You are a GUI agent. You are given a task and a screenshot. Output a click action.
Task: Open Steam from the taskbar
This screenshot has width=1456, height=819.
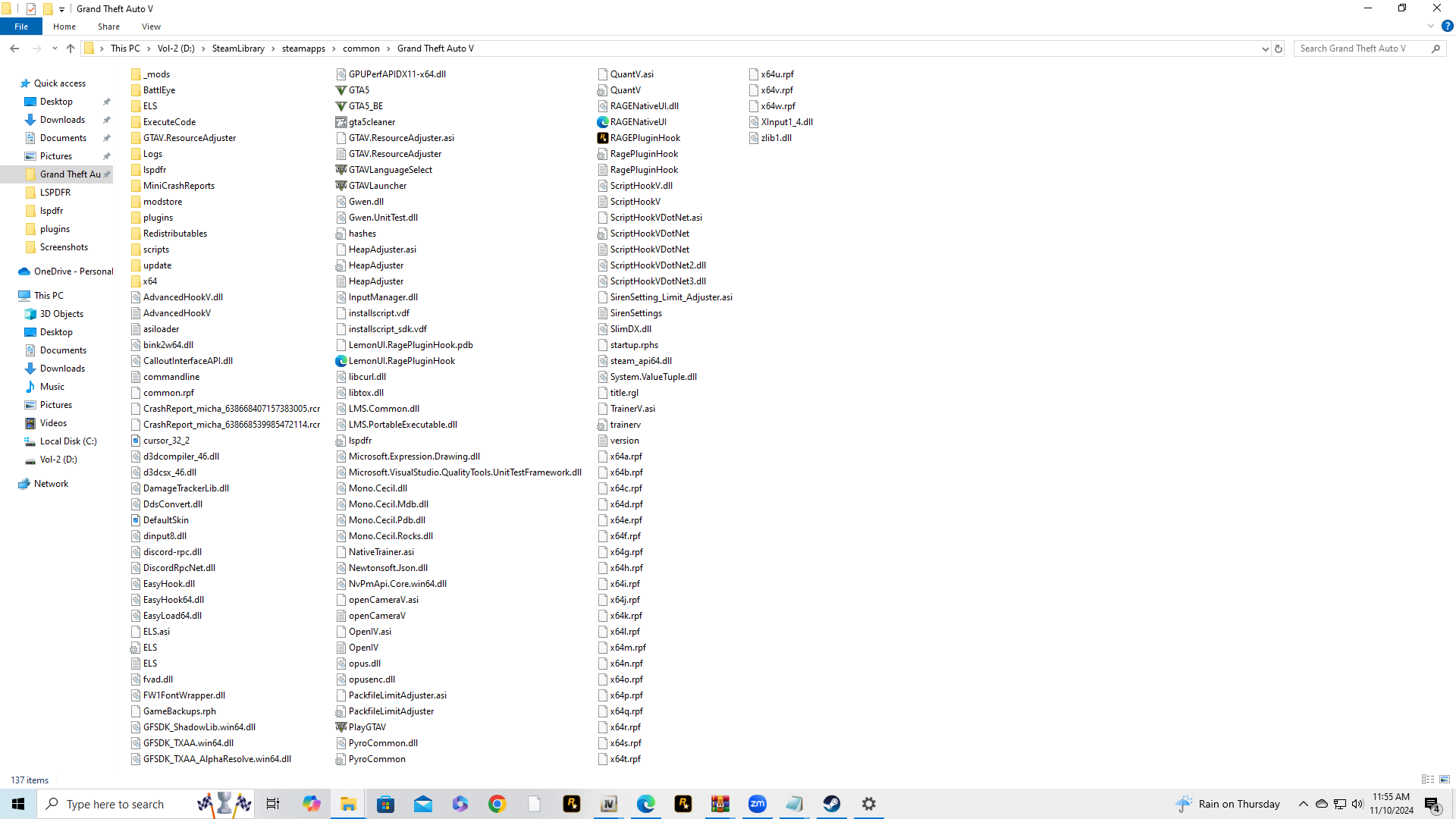832,804
